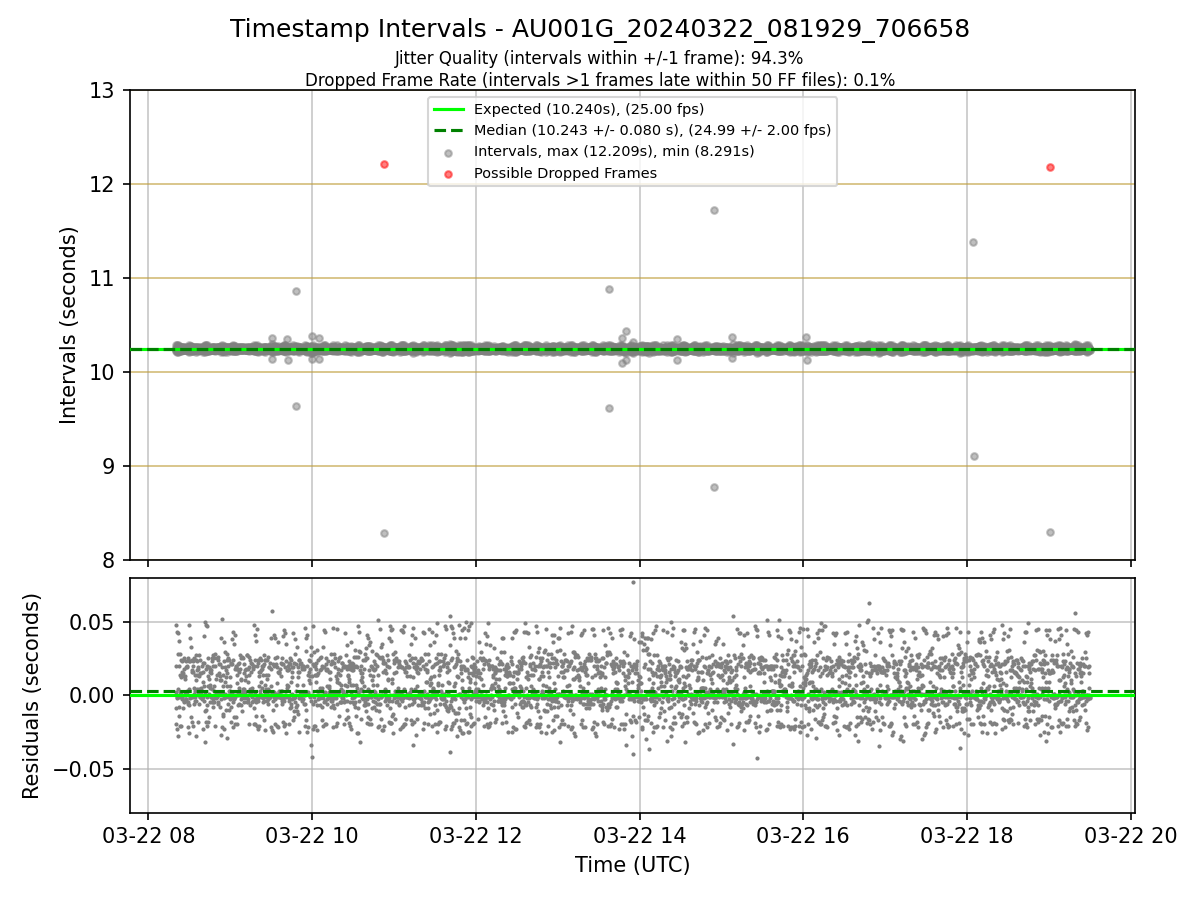Click the 'Intervals, max (12.209s), min (8.291s)' legend entry
The width and height of the screenshot is (1200, 900).
[x=614, y=152]
